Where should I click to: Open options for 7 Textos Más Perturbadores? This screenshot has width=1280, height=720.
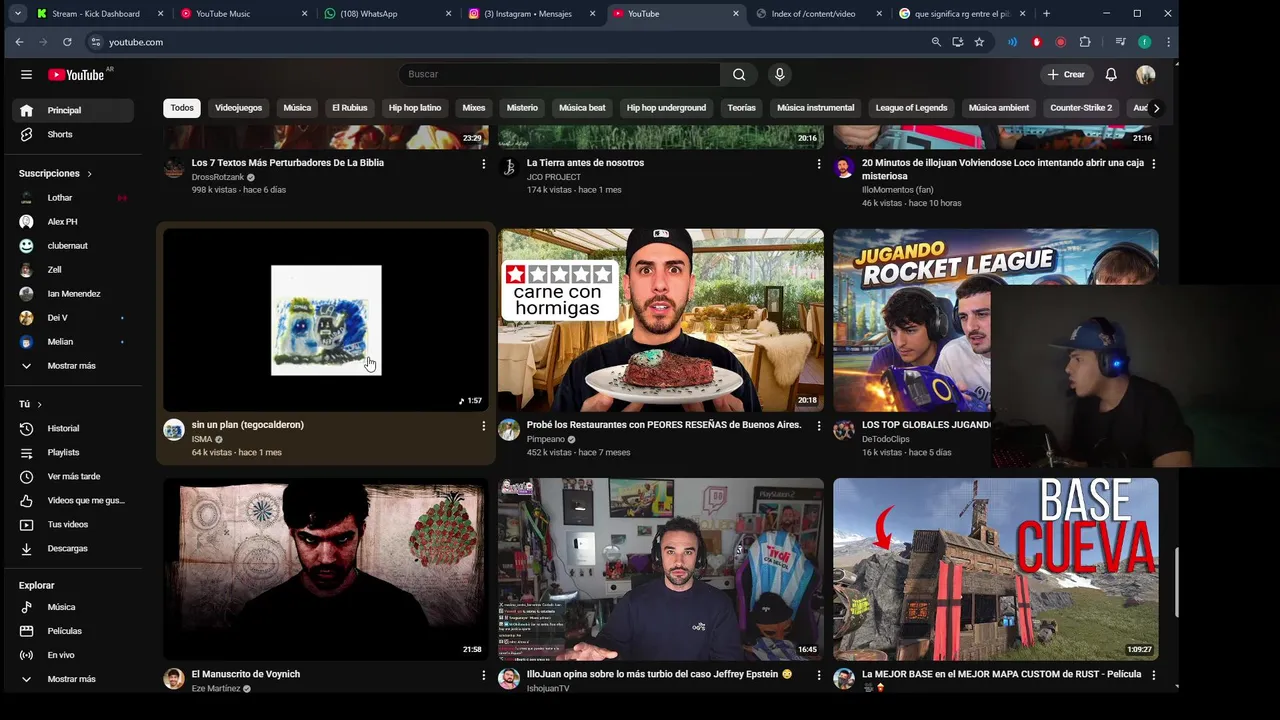tap(483, 164)
